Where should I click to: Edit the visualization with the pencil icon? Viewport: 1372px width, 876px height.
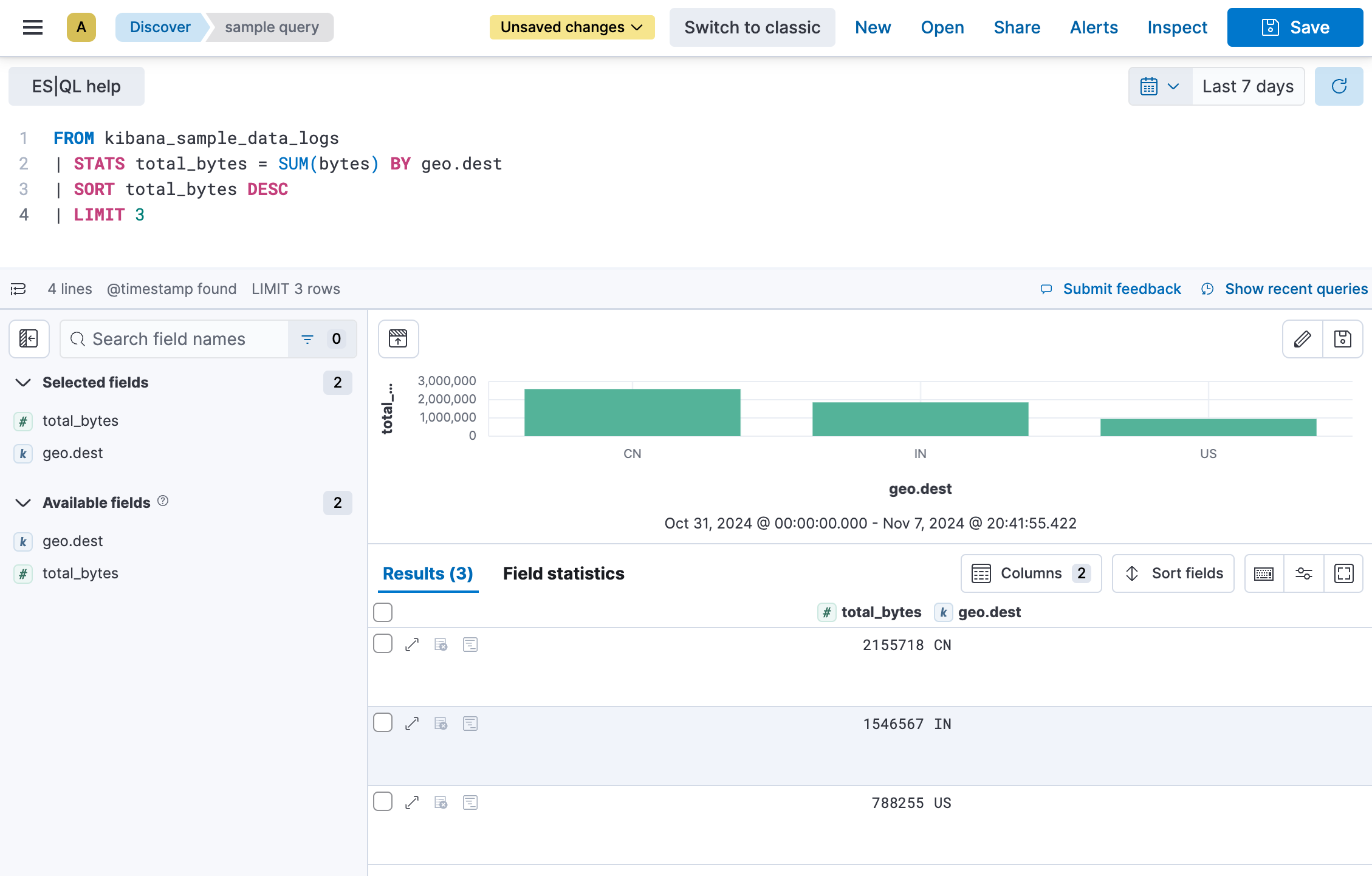pyautogui.click(x=1302, y=339)
